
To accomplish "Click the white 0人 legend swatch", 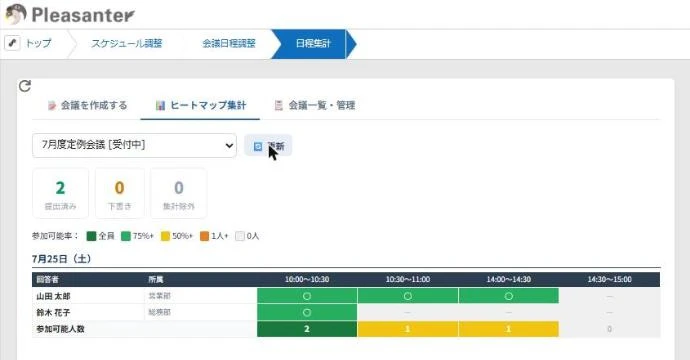I will pyautogui.click(x=240, y=236).
